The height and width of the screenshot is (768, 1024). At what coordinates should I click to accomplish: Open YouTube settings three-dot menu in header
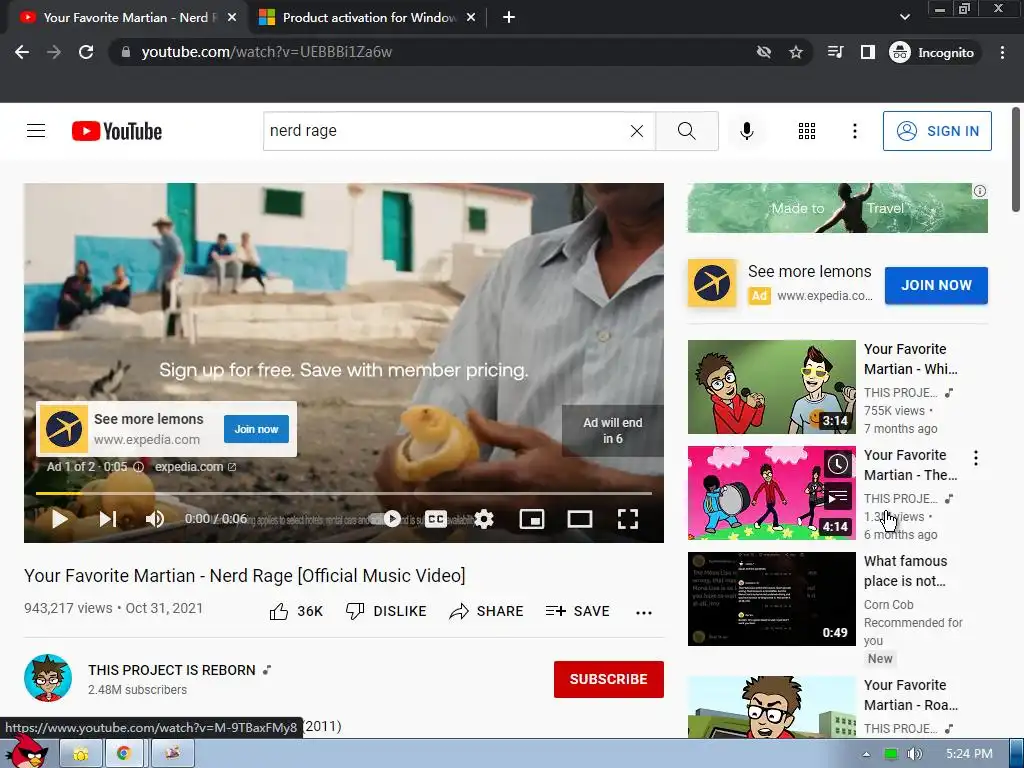point(854,131)
